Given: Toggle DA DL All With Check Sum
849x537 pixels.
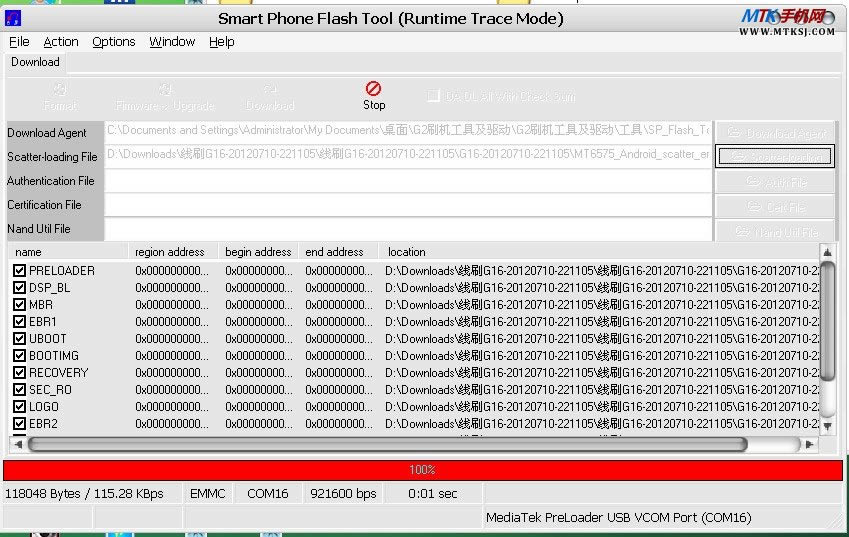Looking at the screenshot, I should (x=433, y=96).
